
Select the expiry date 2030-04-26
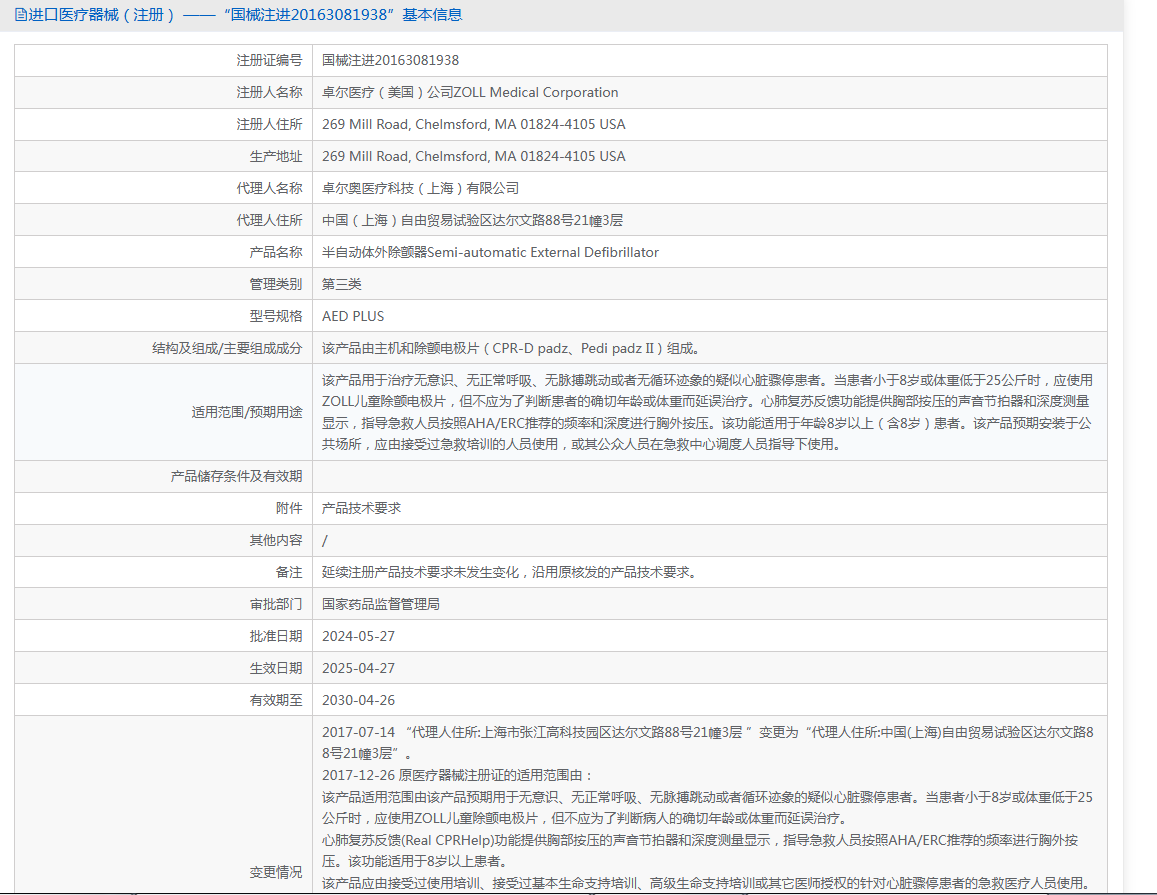pos(359,700)
